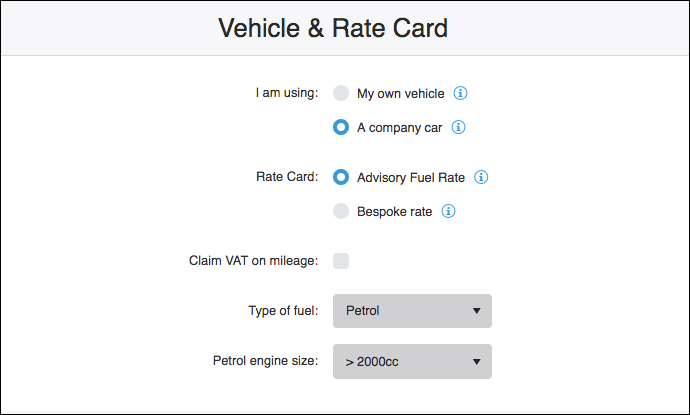Screen dimensions: 690x415
Task: Switch to Bespoke rate radio option
Action: pyautogui.click(x=341, y=211)
